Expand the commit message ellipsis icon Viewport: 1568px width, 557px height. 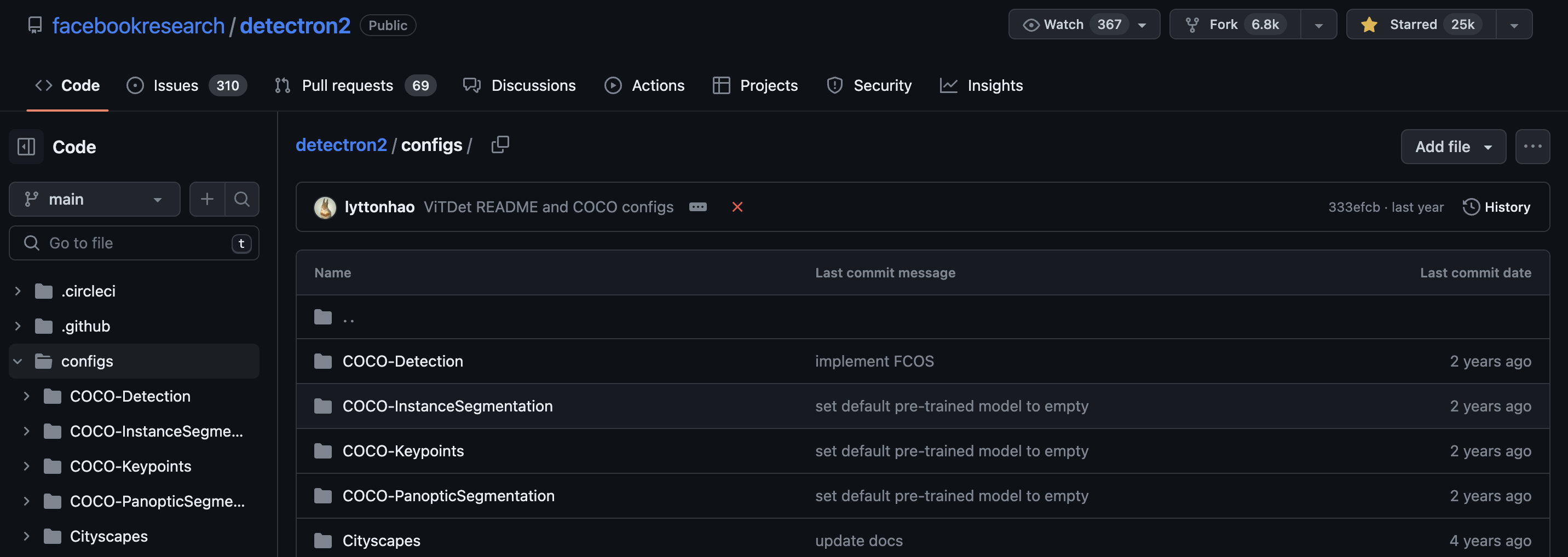(x=697, y=207)
